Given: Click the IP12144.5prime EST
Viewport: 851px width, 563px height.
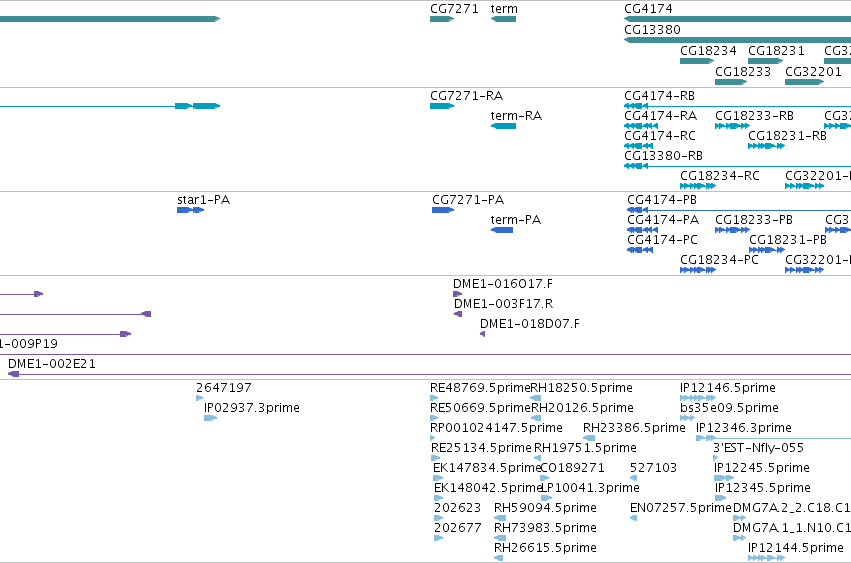Looking at the screenshot, I should click(766, 558).
